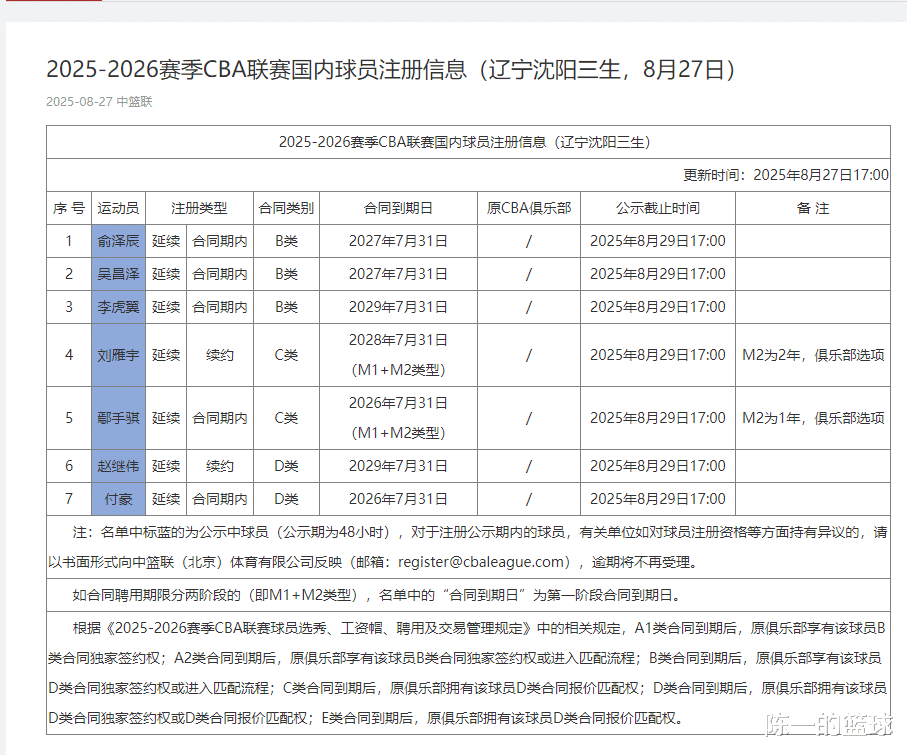
Task: Click 刘雁宇's contract category C类
Action: 286,355
